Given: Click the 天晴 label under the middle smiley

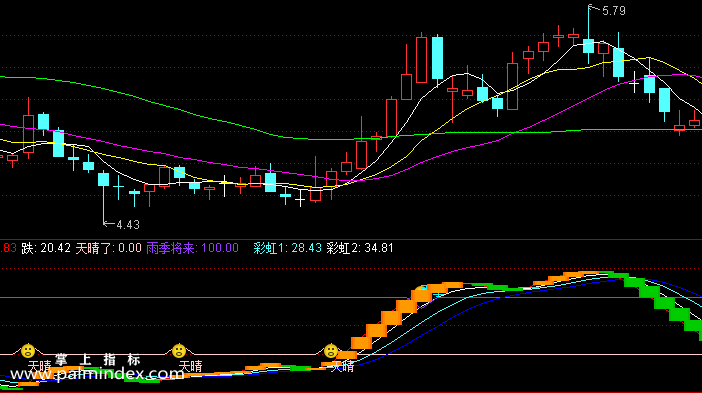Looking at the screenshot, I should pos(191,367).
